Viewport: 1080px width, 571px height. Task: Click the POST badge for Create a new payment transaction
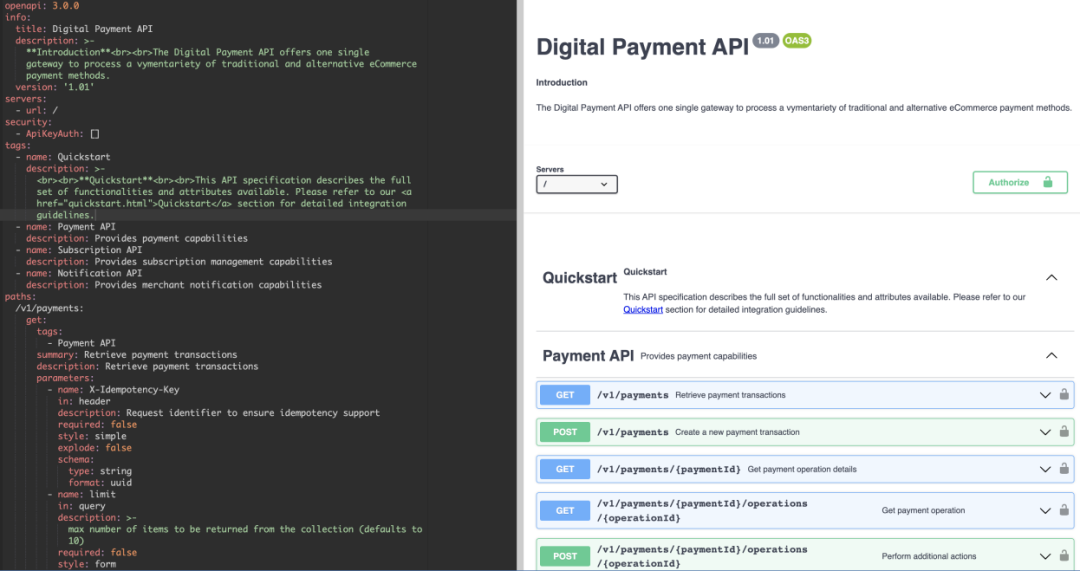pyautogui.click(x=565, y=433)
